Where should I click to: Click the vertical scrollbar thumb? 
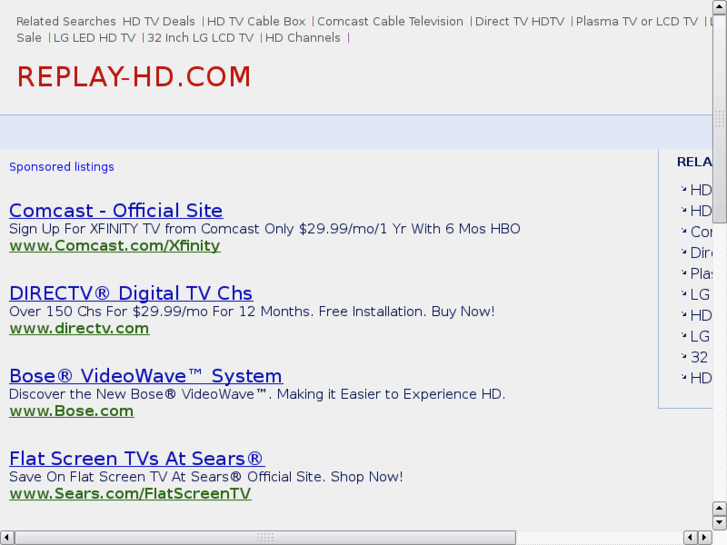point(720,118)
